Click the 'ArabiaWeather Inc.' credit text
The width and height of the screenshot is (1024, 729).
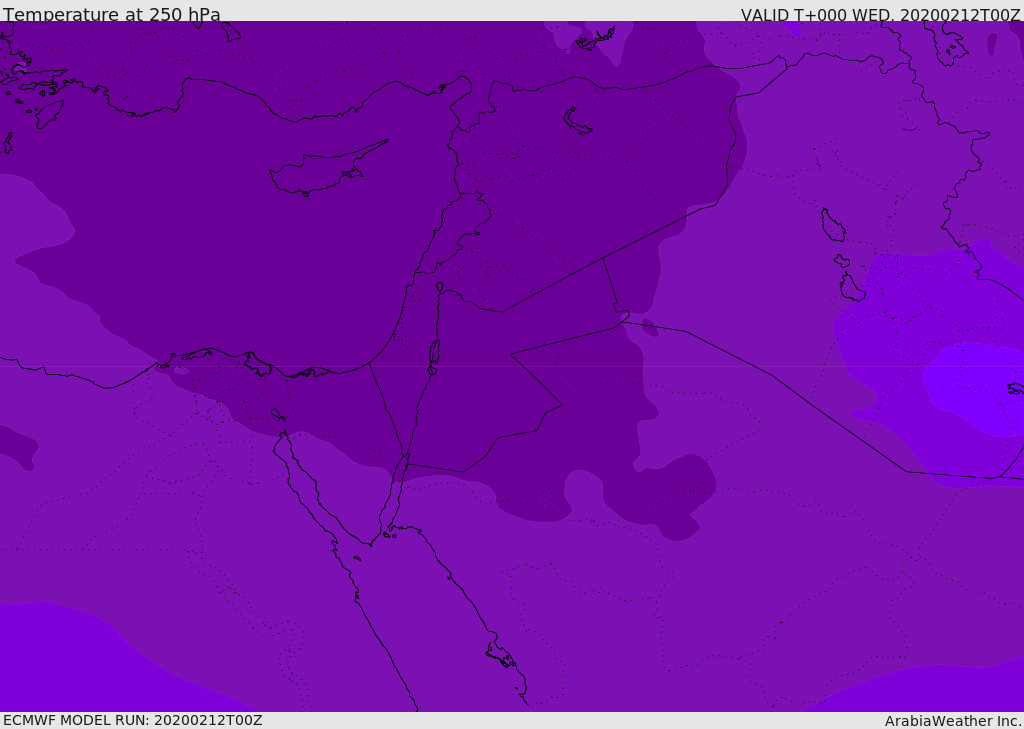tap(953, 721)
